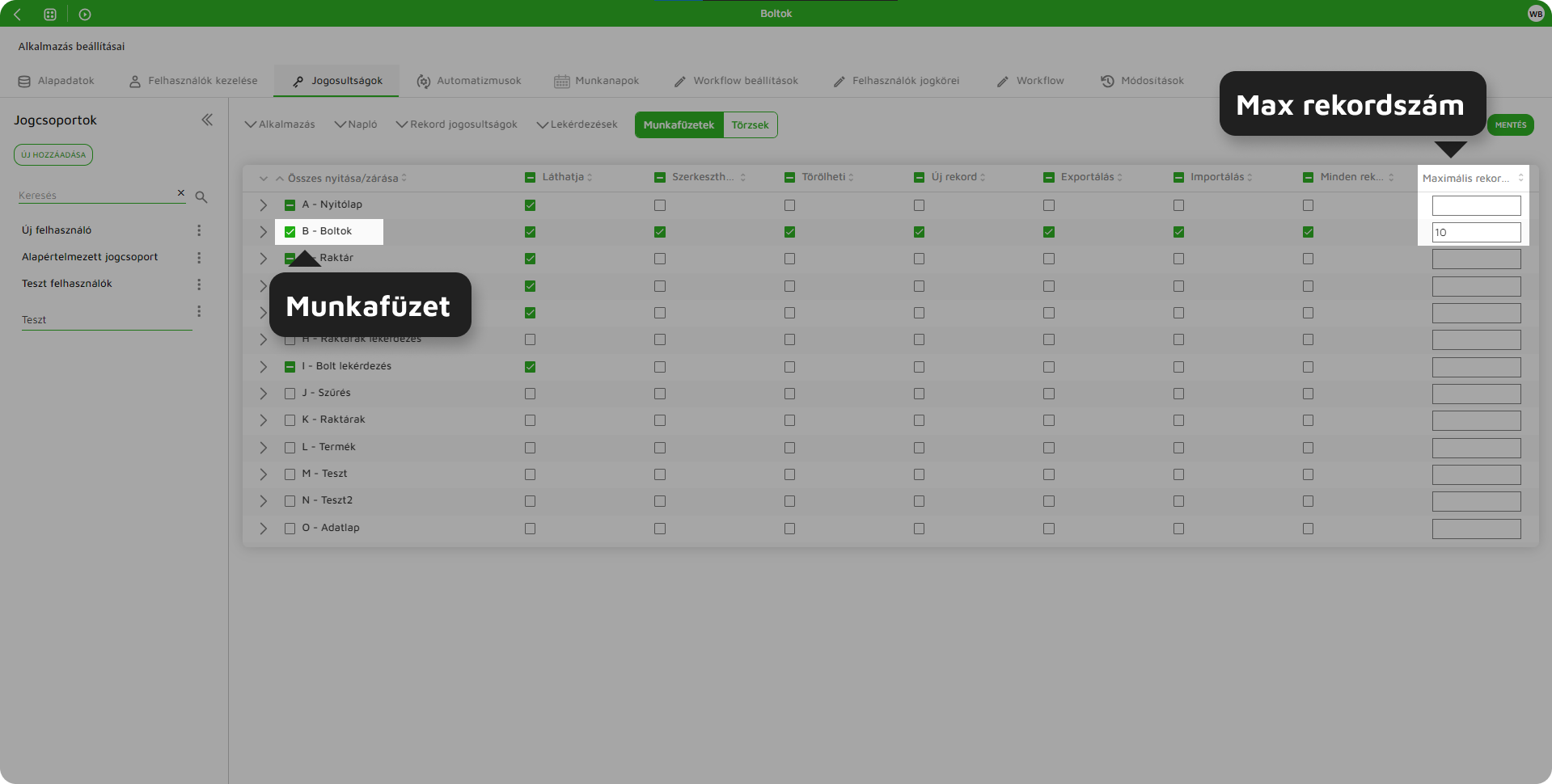This screenshot has width=1552, height=784.
Task: Expand the A - Nyitólap row
Action: coord(263,205)
